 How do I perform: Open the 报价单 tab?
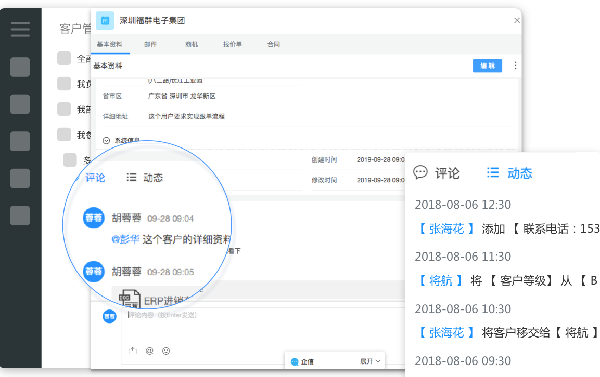(x=232, y=44)
